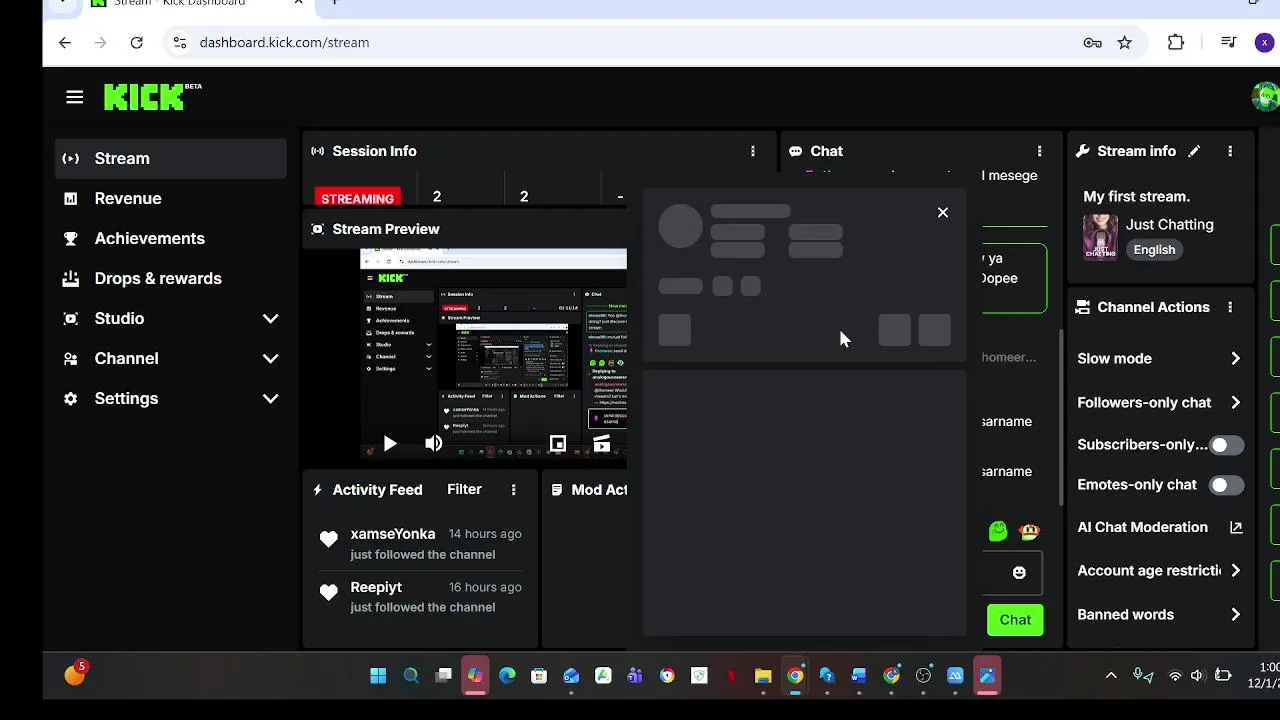The width and height of the screenshot is (1280, 720).
Task: Close the loading popup card
Action: [943, 212]
